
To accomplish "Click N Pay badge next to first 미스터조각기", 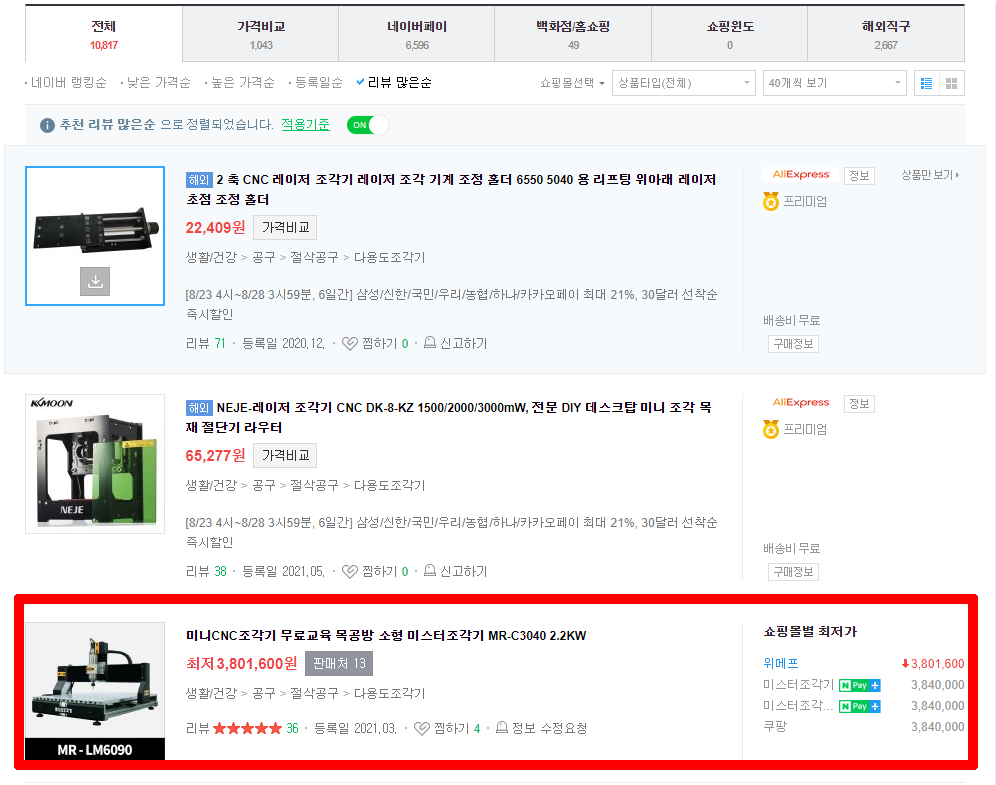I will (x=859, y=685).
